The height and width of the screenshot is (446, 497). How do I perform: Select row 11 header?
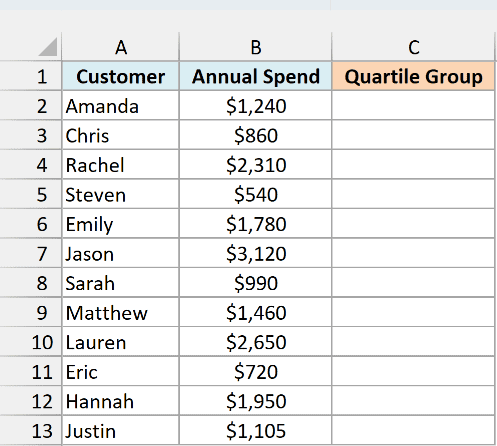point(31,371)
